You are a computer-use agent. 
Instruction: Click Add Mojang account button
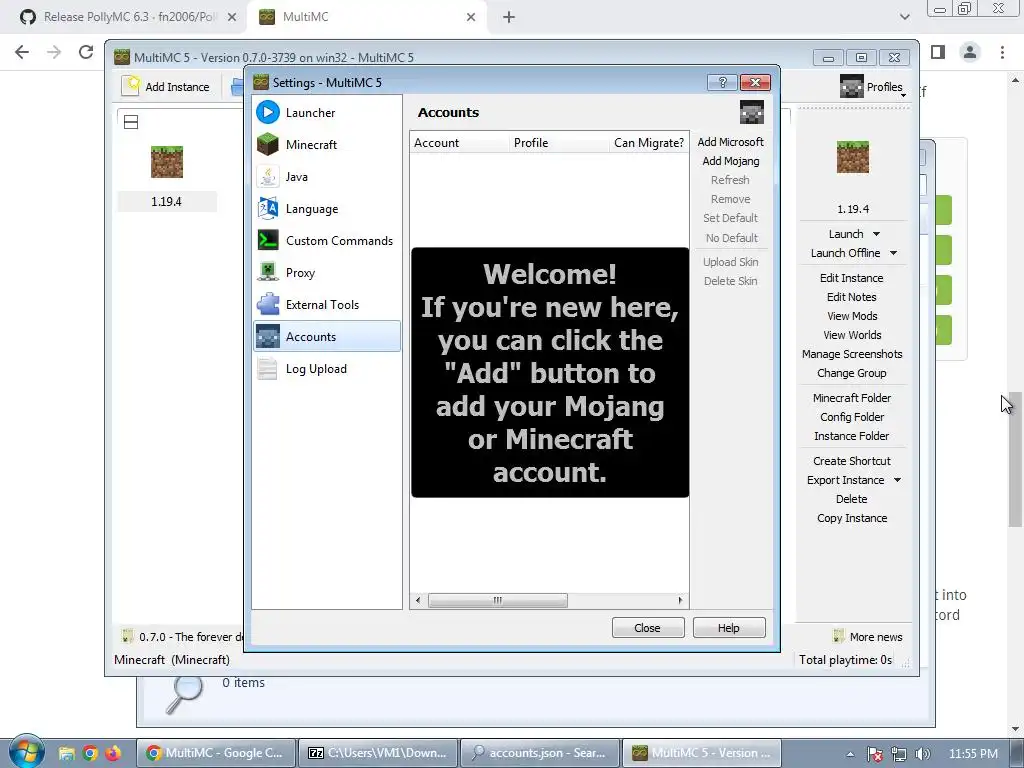coord(730,161)
